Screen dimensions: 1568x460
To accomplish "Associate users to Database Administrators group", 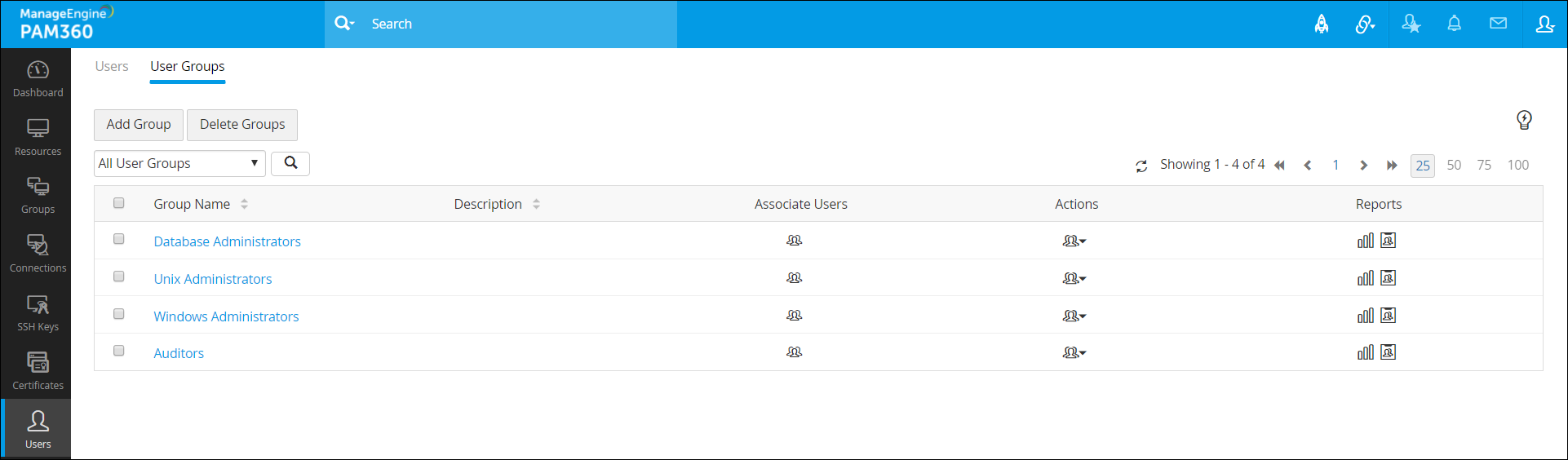I will [x=794, y=241].
